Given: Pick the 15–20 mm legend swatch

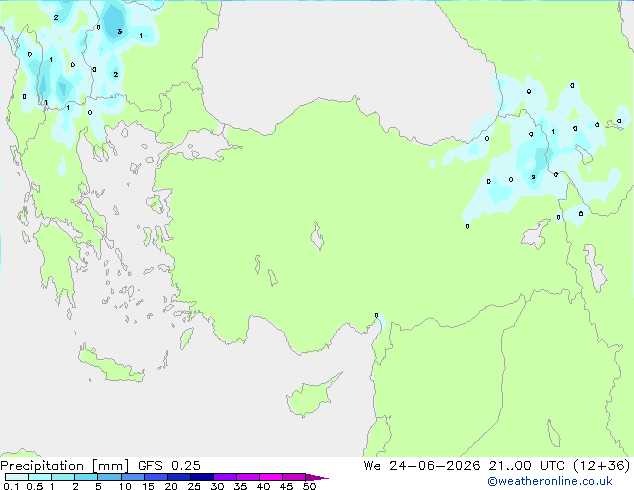Looking at the screenshot, I should pos(155,477).
